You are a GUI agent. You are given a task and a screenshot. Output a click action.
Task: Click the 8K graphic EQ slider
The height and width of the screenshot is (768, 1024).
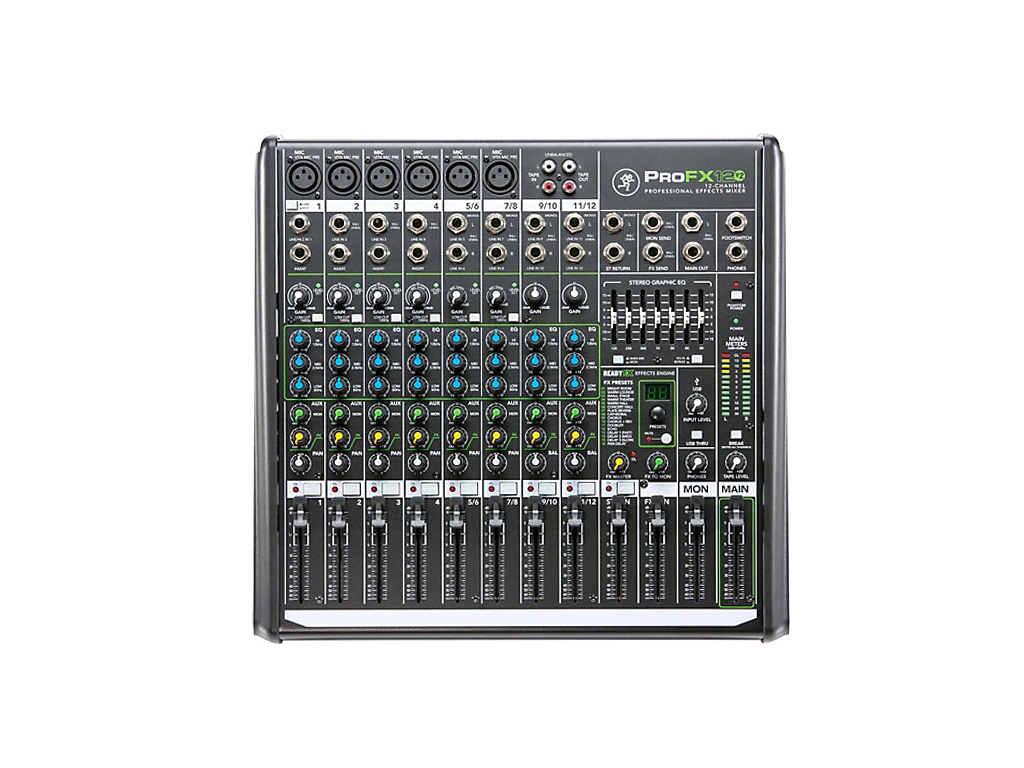click(700, 316)
